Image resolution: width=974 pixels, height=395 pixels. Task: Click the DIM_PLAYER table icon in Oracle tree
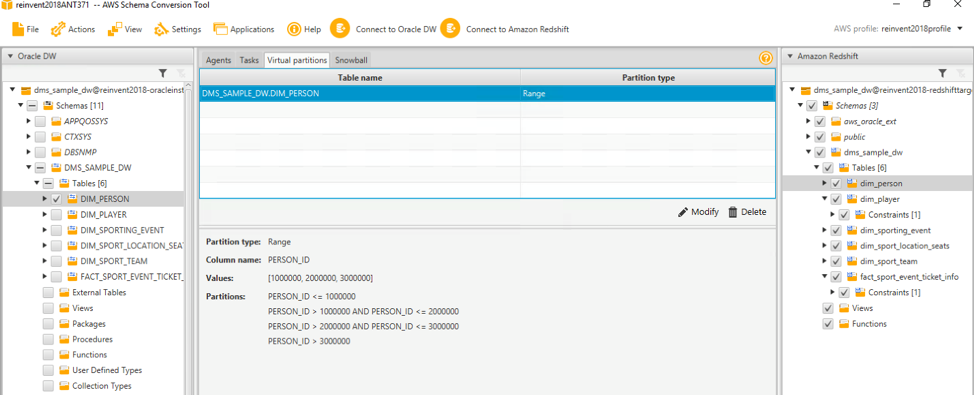point(72,214)
